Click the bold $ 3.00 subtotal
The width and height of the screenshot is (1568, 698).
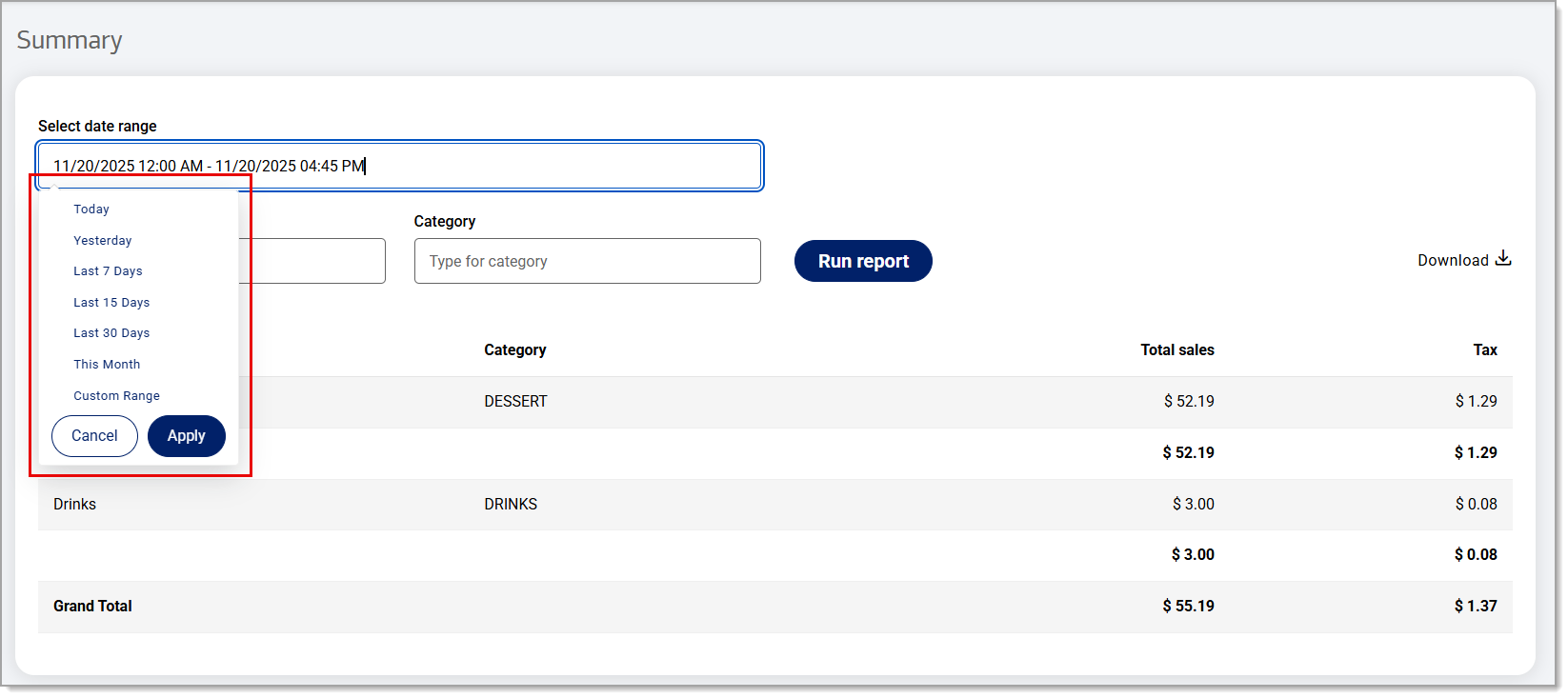click(1193, 555)
